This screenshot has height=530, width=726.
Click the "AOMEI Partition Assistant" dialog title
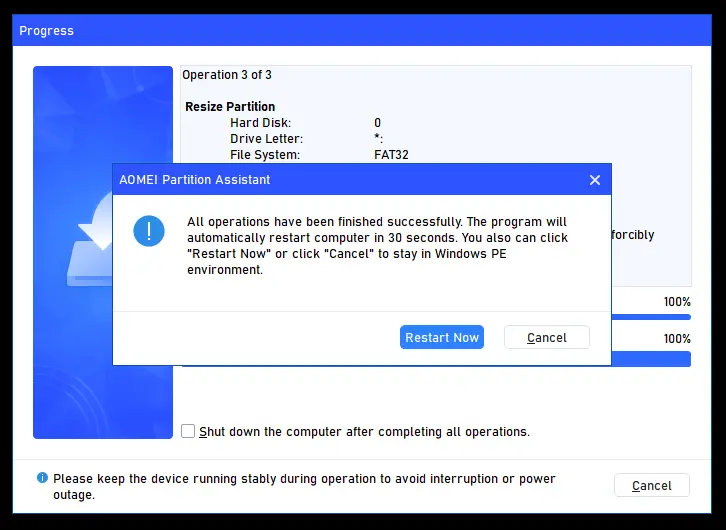(x=194, y=180)
